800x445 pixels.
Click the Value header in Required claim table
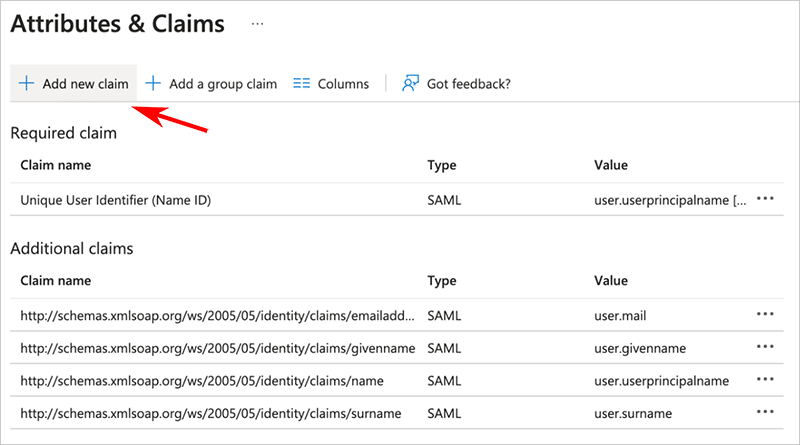pos(611,165)
